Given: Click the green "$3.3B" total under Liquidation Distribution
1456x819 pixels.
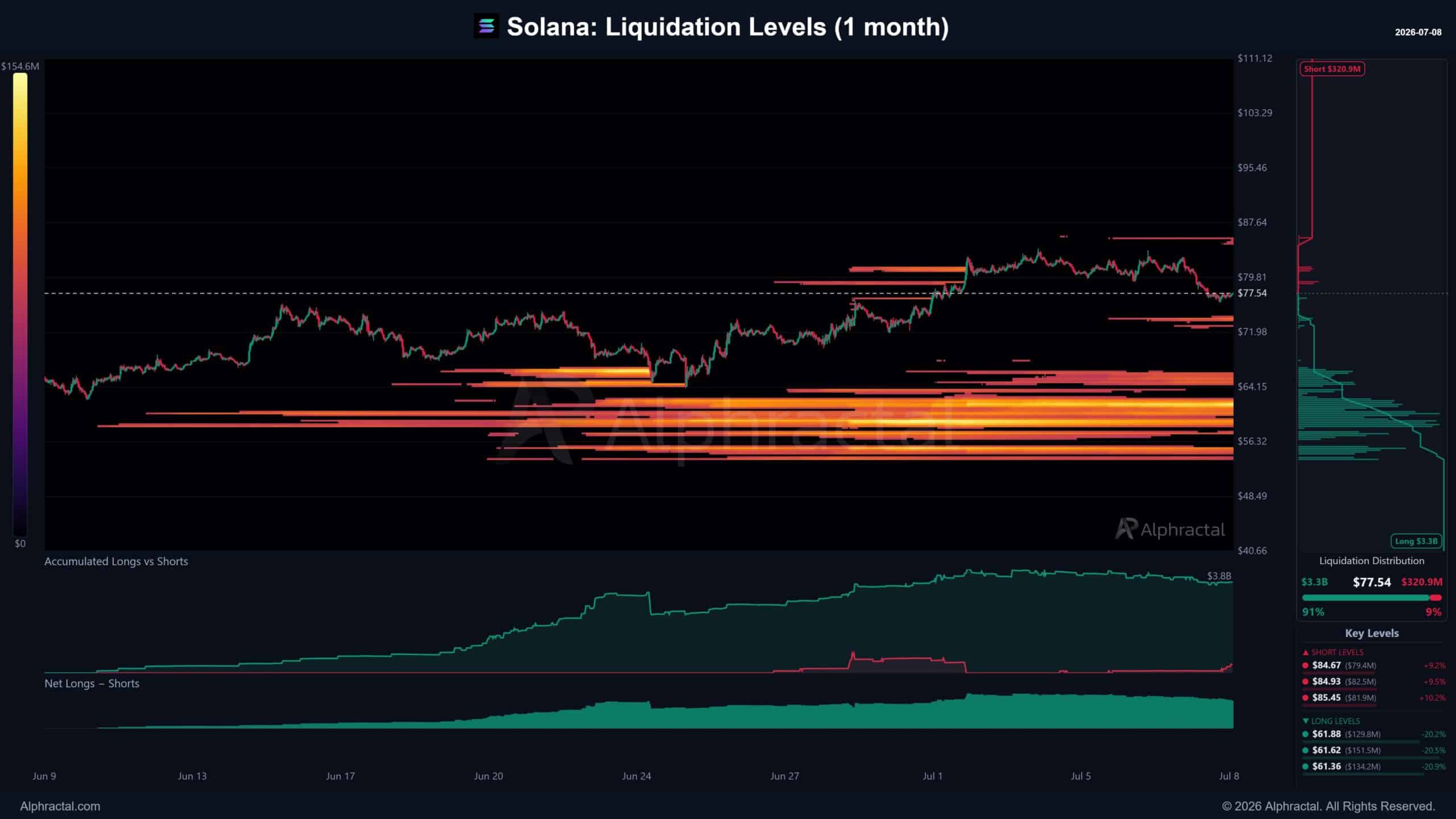Looking at the screenshot, I should click(1314, 582).
